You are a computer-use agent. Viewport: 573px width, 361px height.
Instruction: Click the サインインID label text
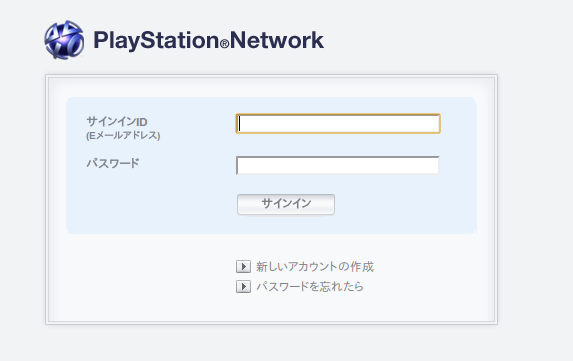coord(117,121)
